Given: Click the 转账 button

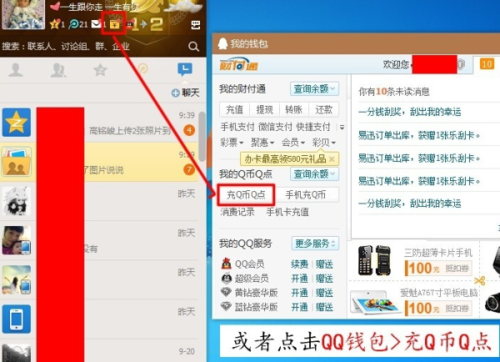Looking at the screenshot, I should [x=294, y=110].
